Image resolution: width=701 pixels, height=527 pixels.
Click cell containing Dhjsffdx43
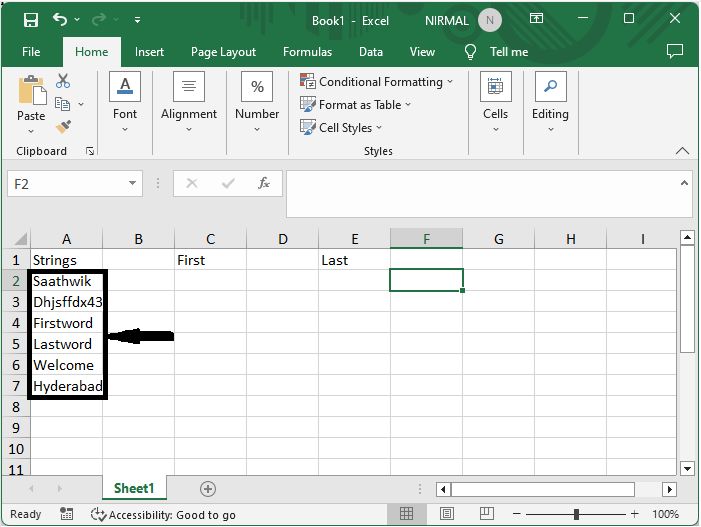coord(66,302)
